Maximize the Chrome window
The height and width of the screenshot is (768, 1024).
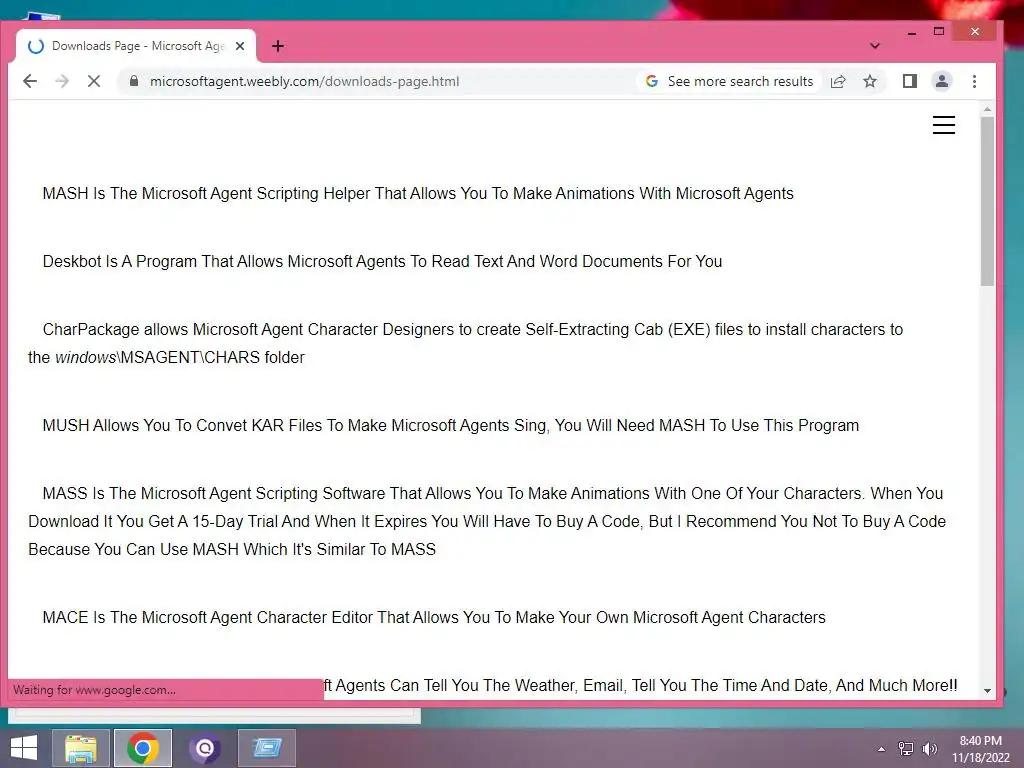(939, 31)
